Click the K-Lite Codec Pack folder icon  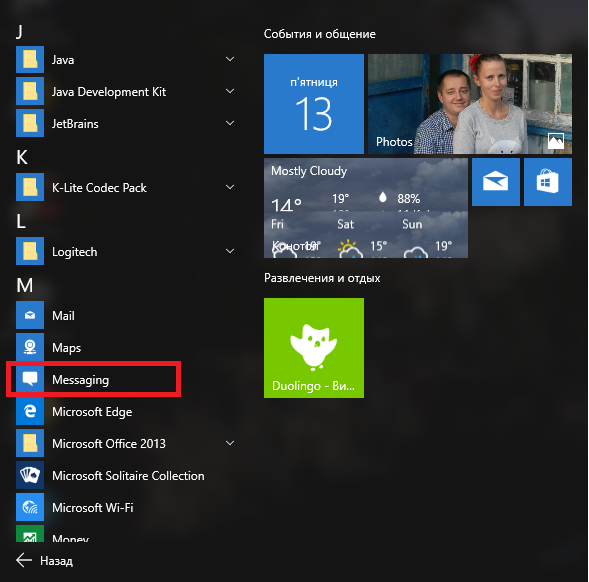tap(30, 187)
